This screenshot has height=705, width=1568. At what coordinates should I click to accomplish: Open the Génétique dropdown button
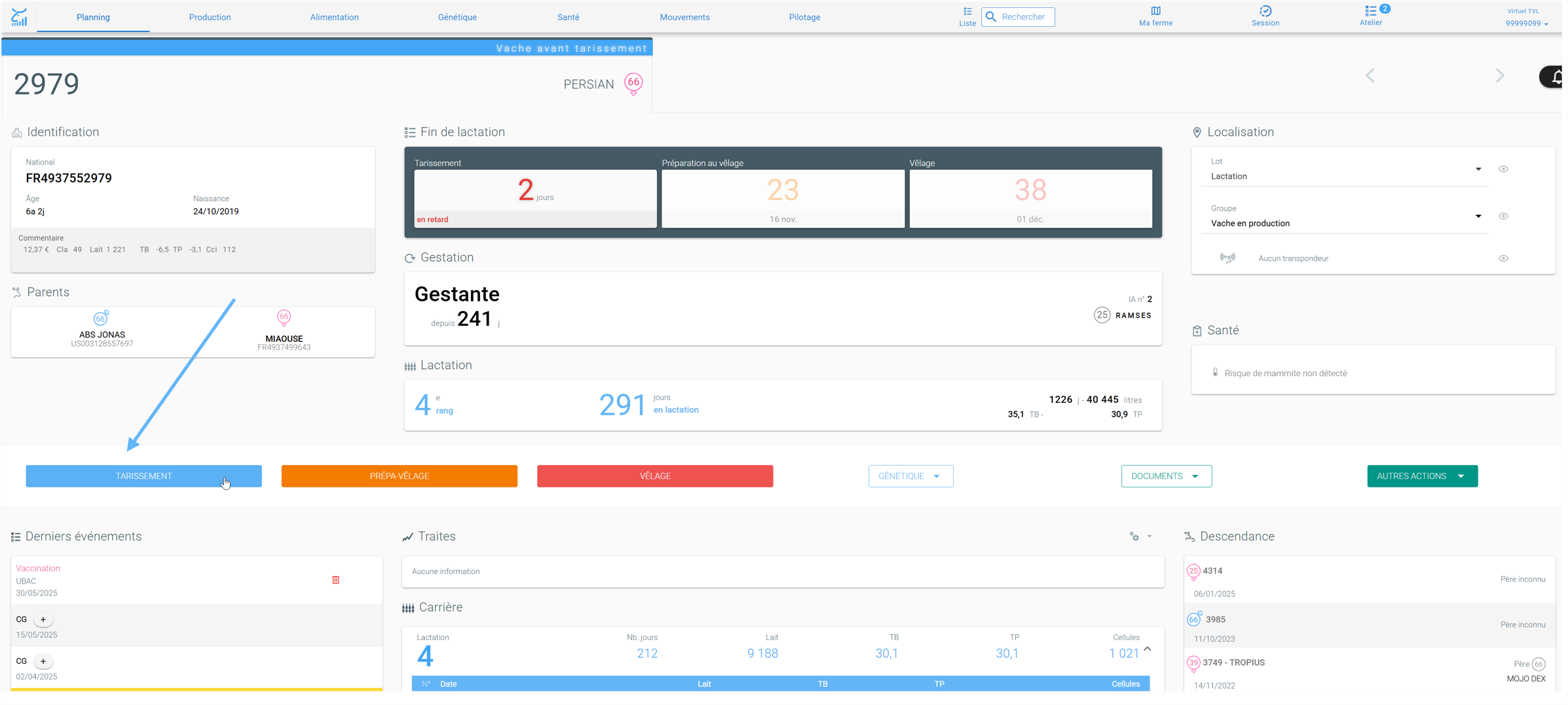pos(910,476)
